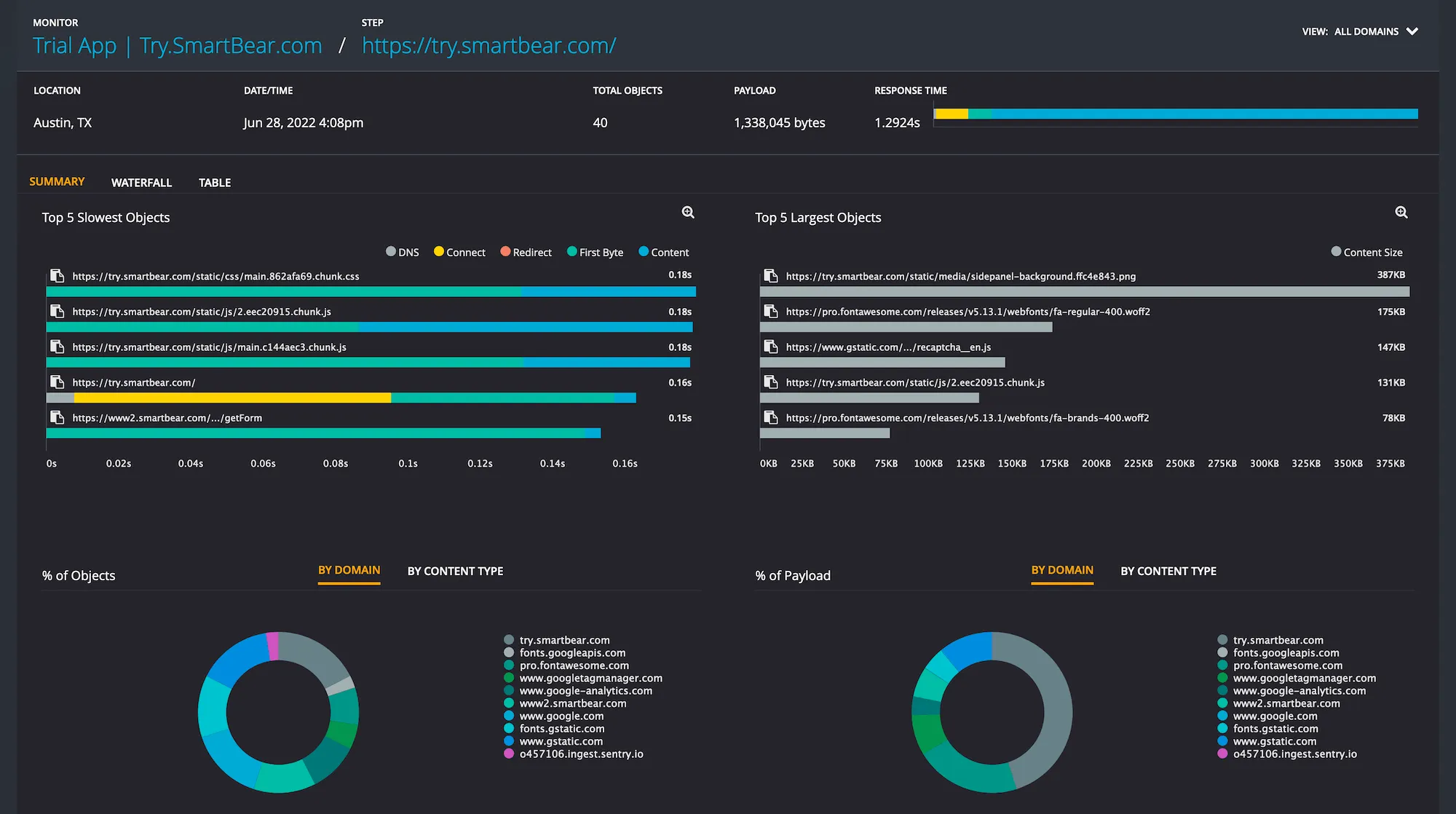
Task: Click the recaptcha__en.js URL
Action: (x=888, y=347)
